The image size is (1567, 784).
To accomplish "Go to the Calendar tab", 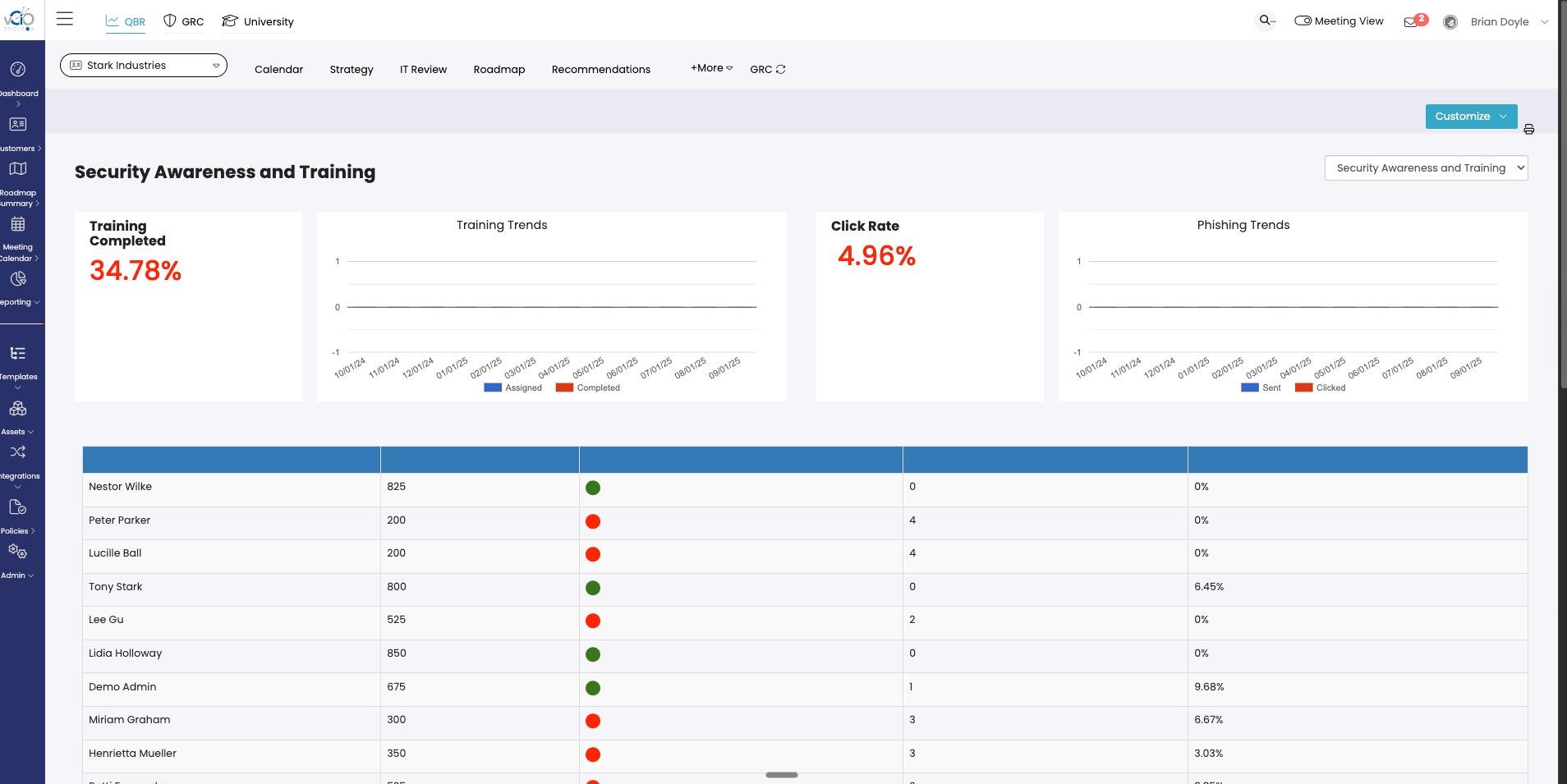I will tap(278, 70).
